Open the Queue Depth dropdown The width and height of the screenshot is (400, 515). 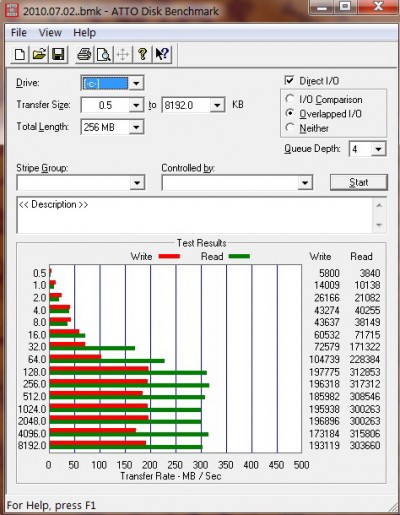pos(378,149)
